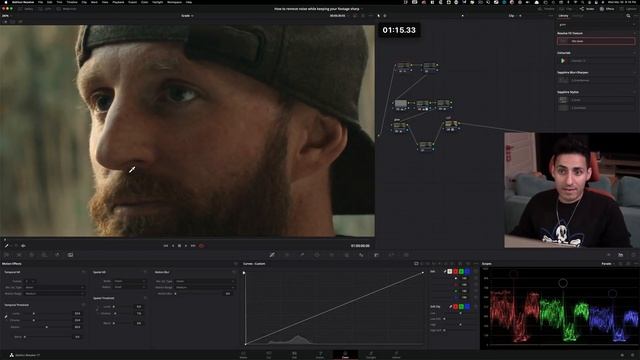Click the Temporal Threshold Chroma value field
This screenshot has width=640, height=360.
77,320
